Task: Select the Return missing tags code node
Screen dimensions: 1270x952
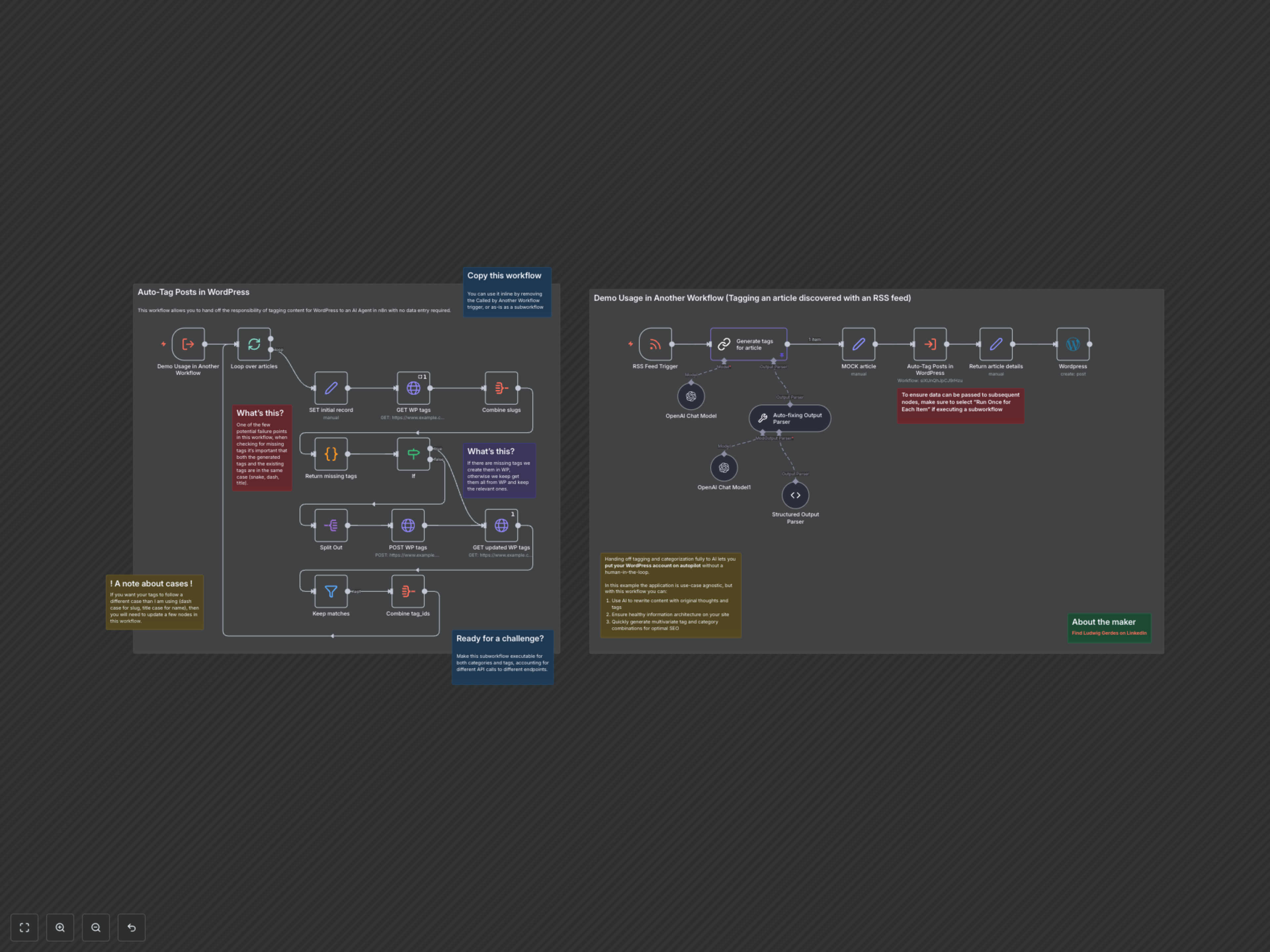Action: click(331, 454)
